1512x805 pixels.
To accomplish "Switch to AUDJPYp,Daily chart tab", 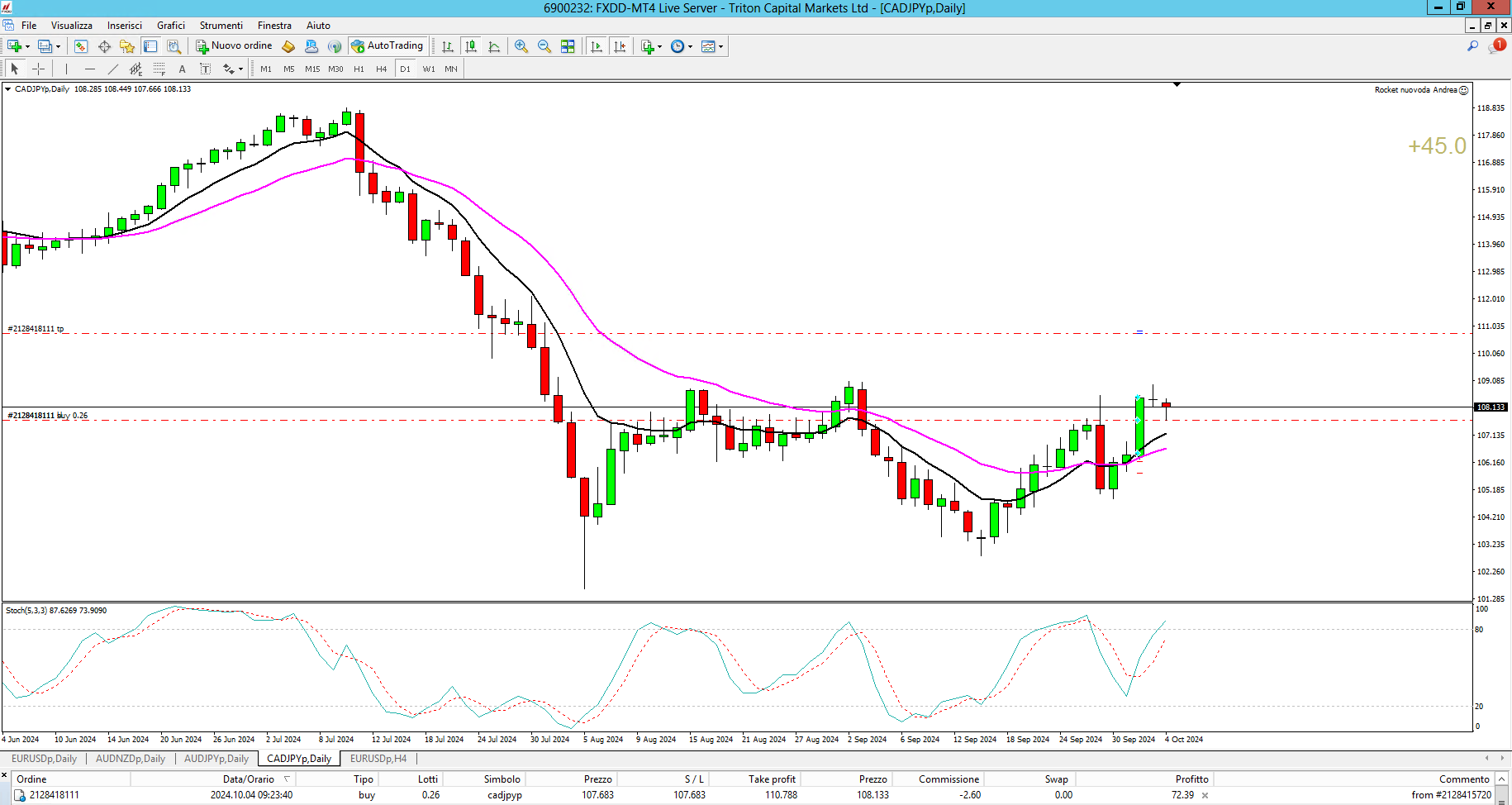I will point(216,759).
